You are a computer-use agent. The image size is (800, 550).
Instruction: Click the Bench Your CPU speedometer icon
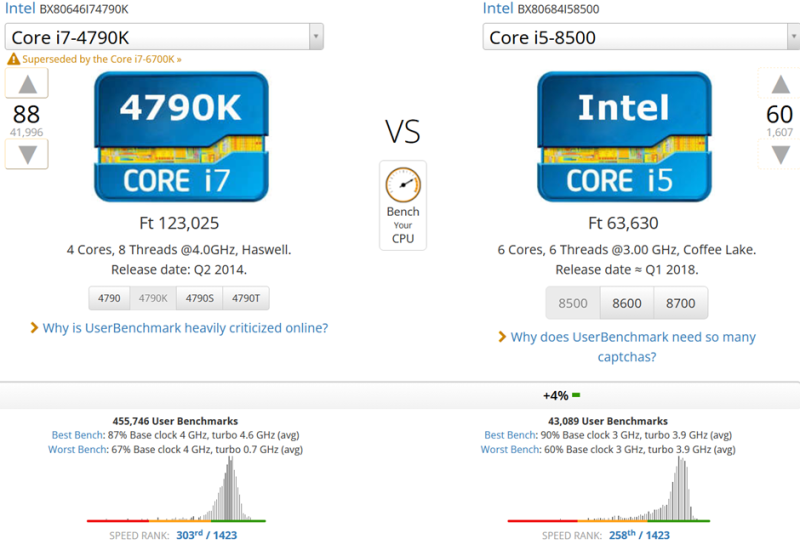[x=403, y=185]
